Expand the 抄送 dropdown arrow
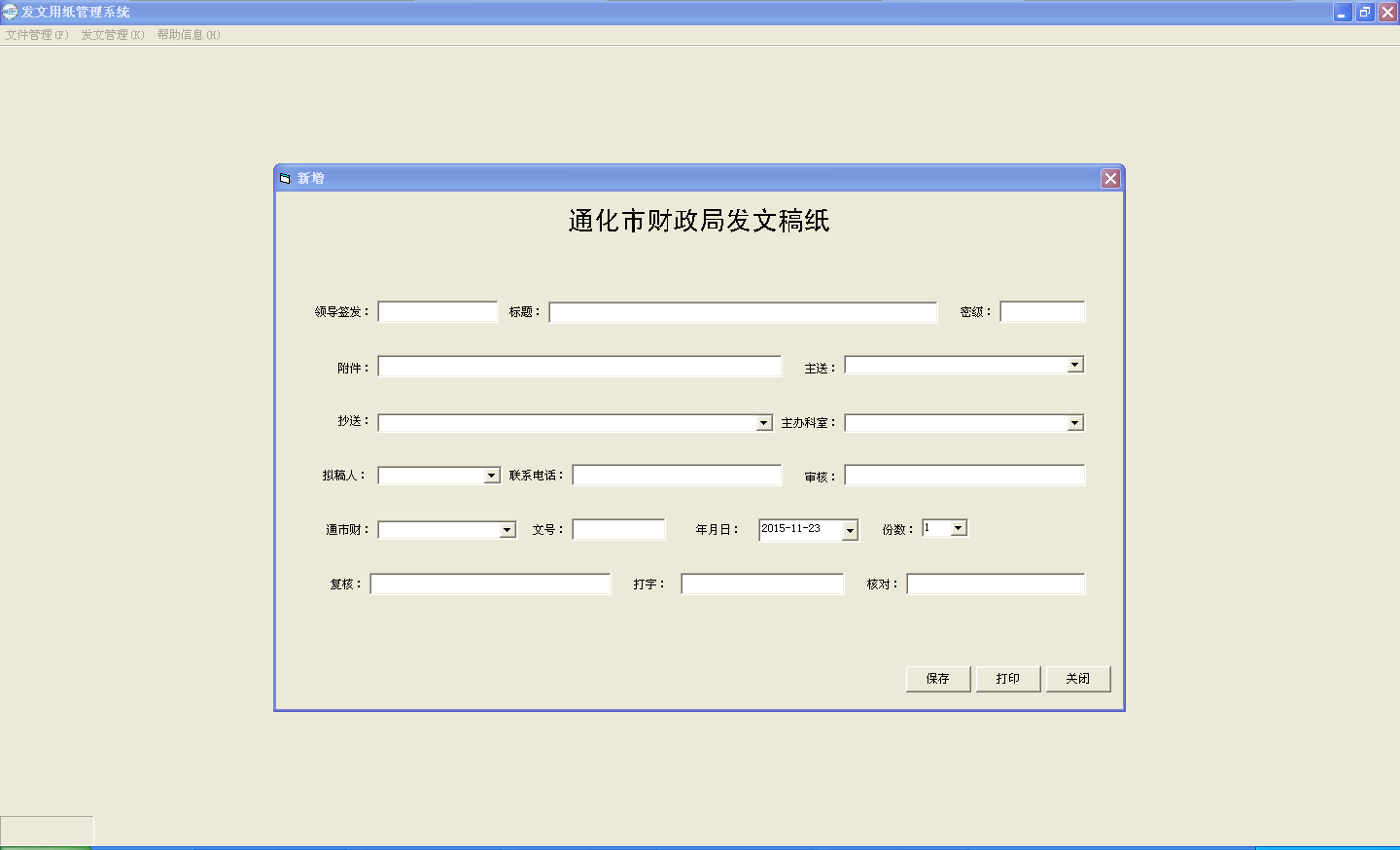The image size is (1400, 850). (x=764, y=423)
